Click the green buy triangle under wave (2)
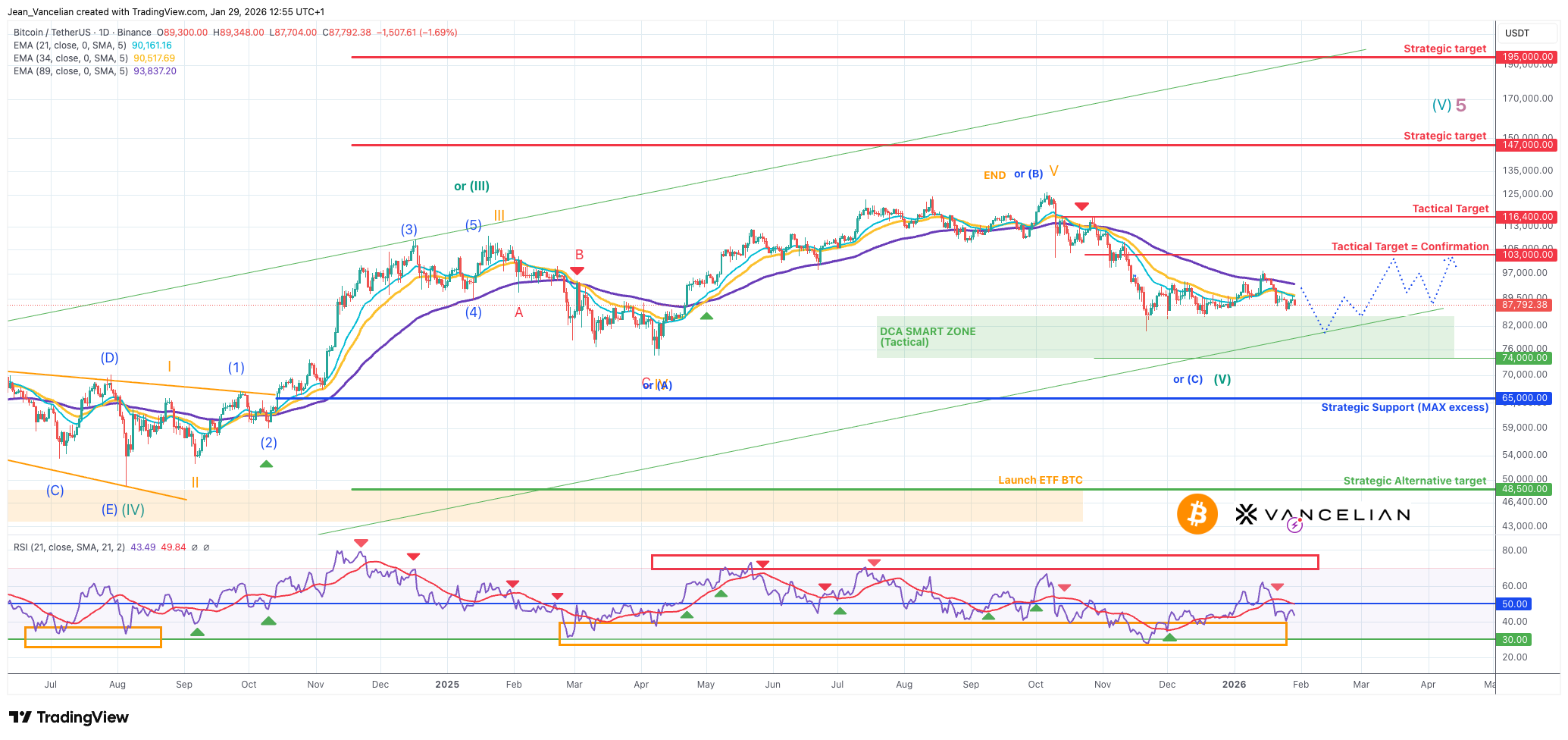Image resolution: width=1568 pixels, height=740 pixels. pos(266,463)
